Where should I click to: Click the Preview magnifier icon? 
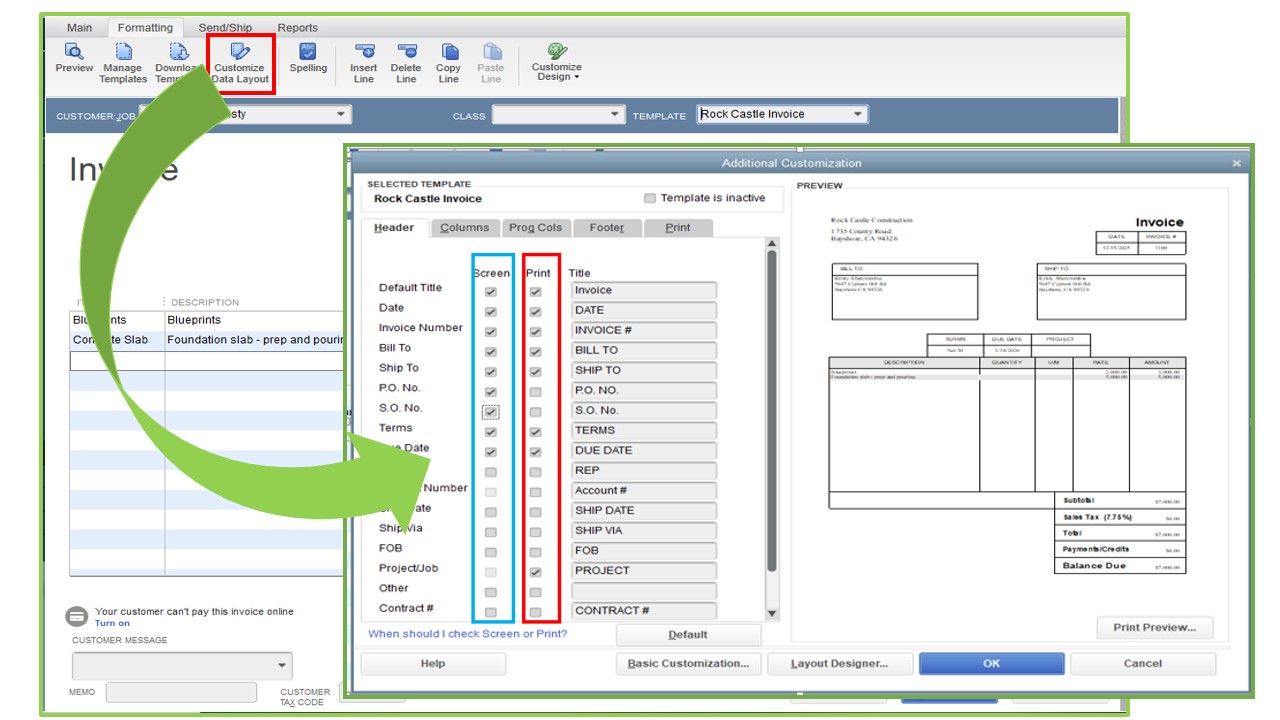(74, 52)
